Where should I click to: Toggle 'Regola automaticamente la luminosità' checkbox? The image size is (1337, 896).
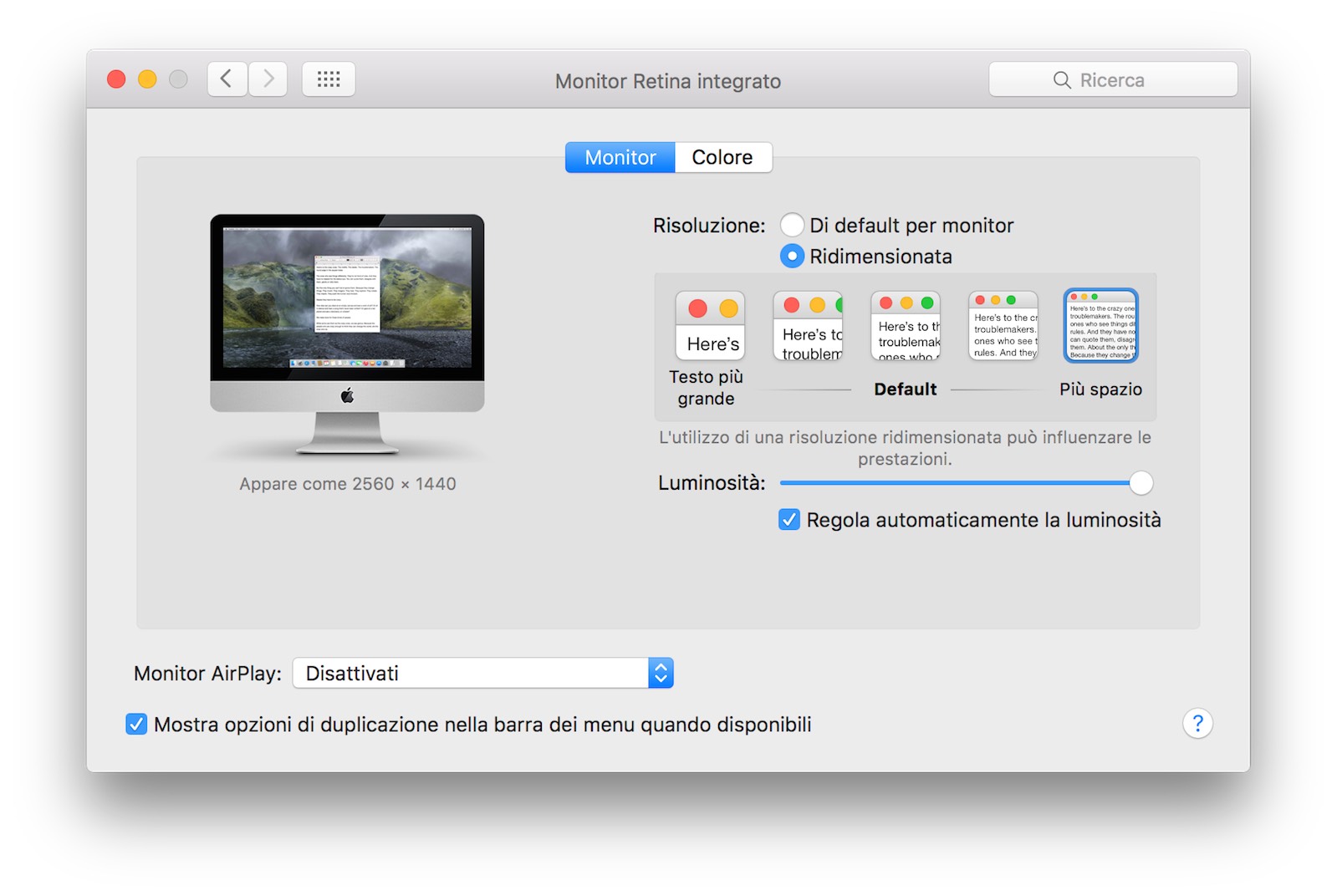tap(788, 520)
